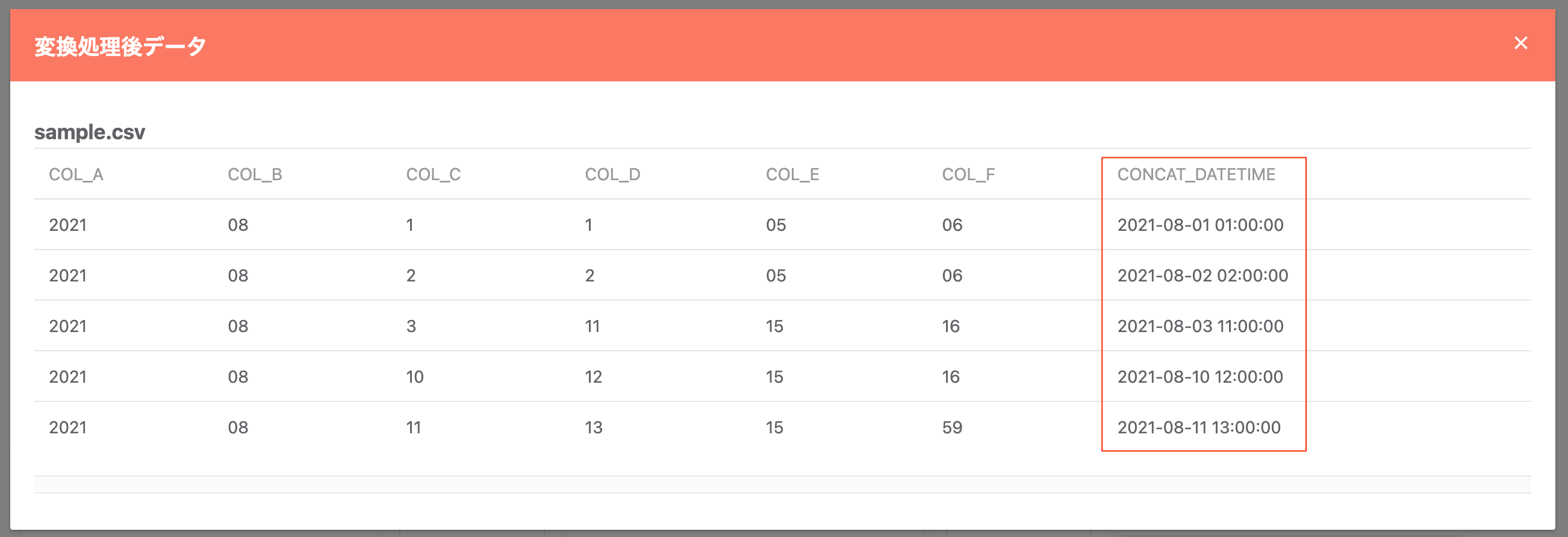The image size is (1568, 537).
Task: Click the COL_F column header
Action: (968, 175)
